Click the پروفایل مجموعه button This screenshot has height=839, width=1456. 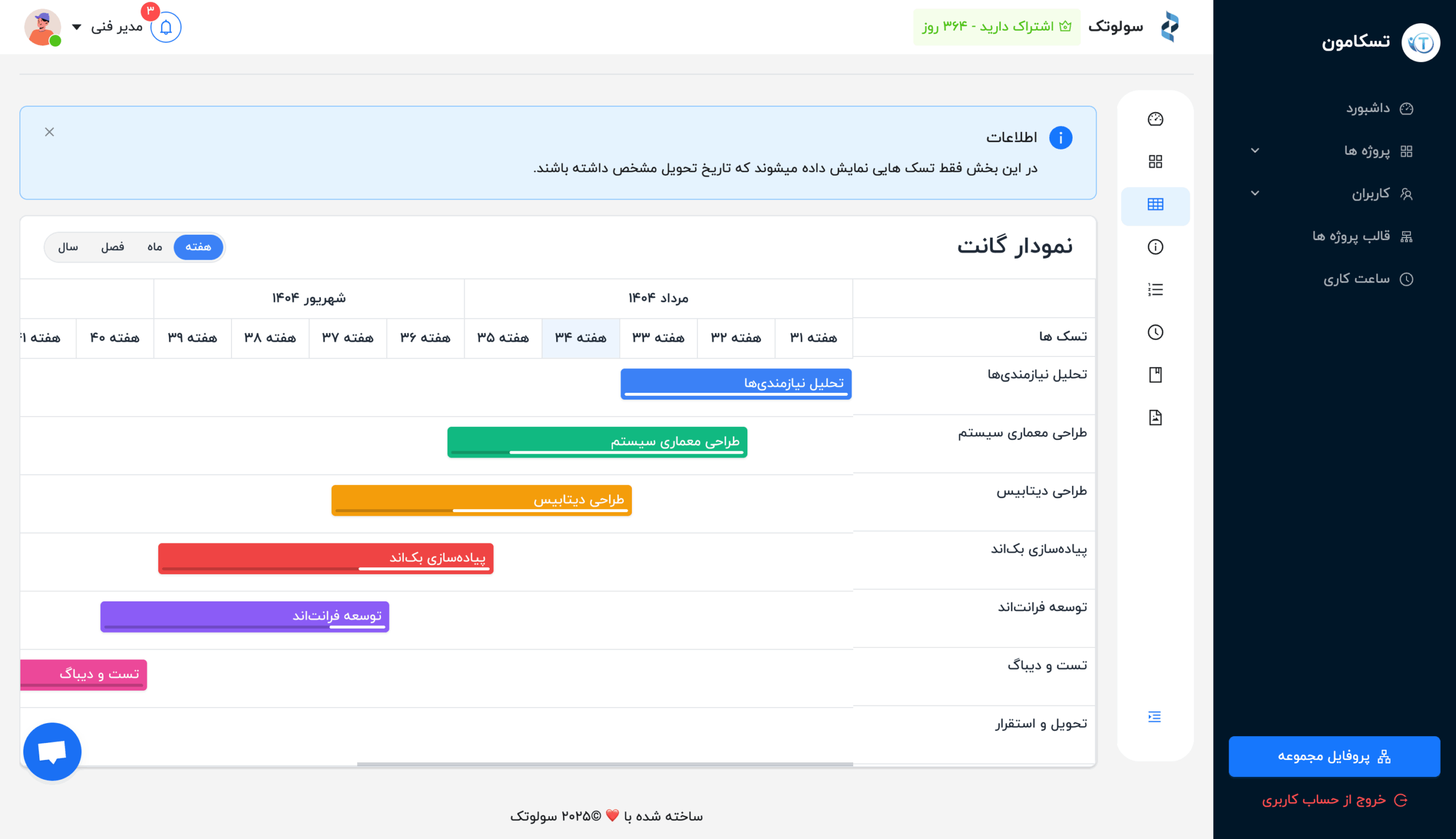(x=1335, y=756)
